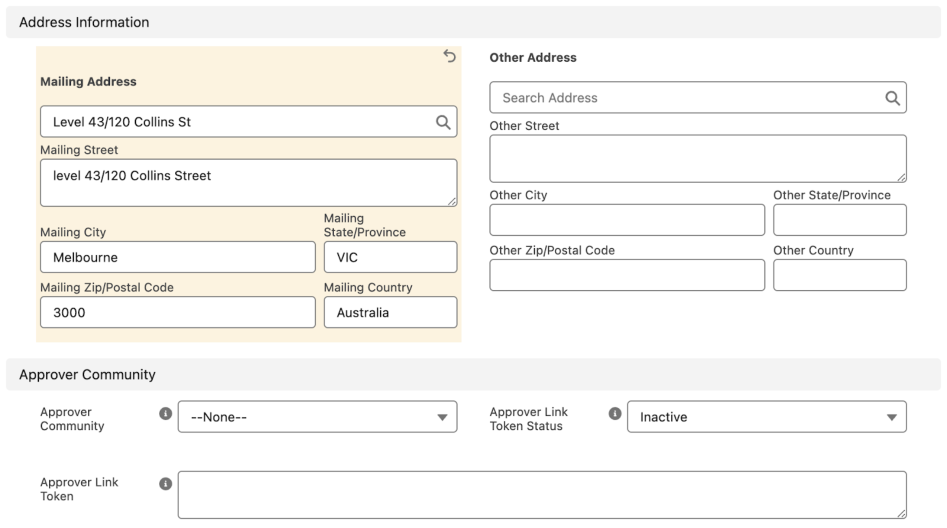Click the Other Zip/Postal Code field
The height and width of the screenshot is (528, 947).
(x=628, y=275)
